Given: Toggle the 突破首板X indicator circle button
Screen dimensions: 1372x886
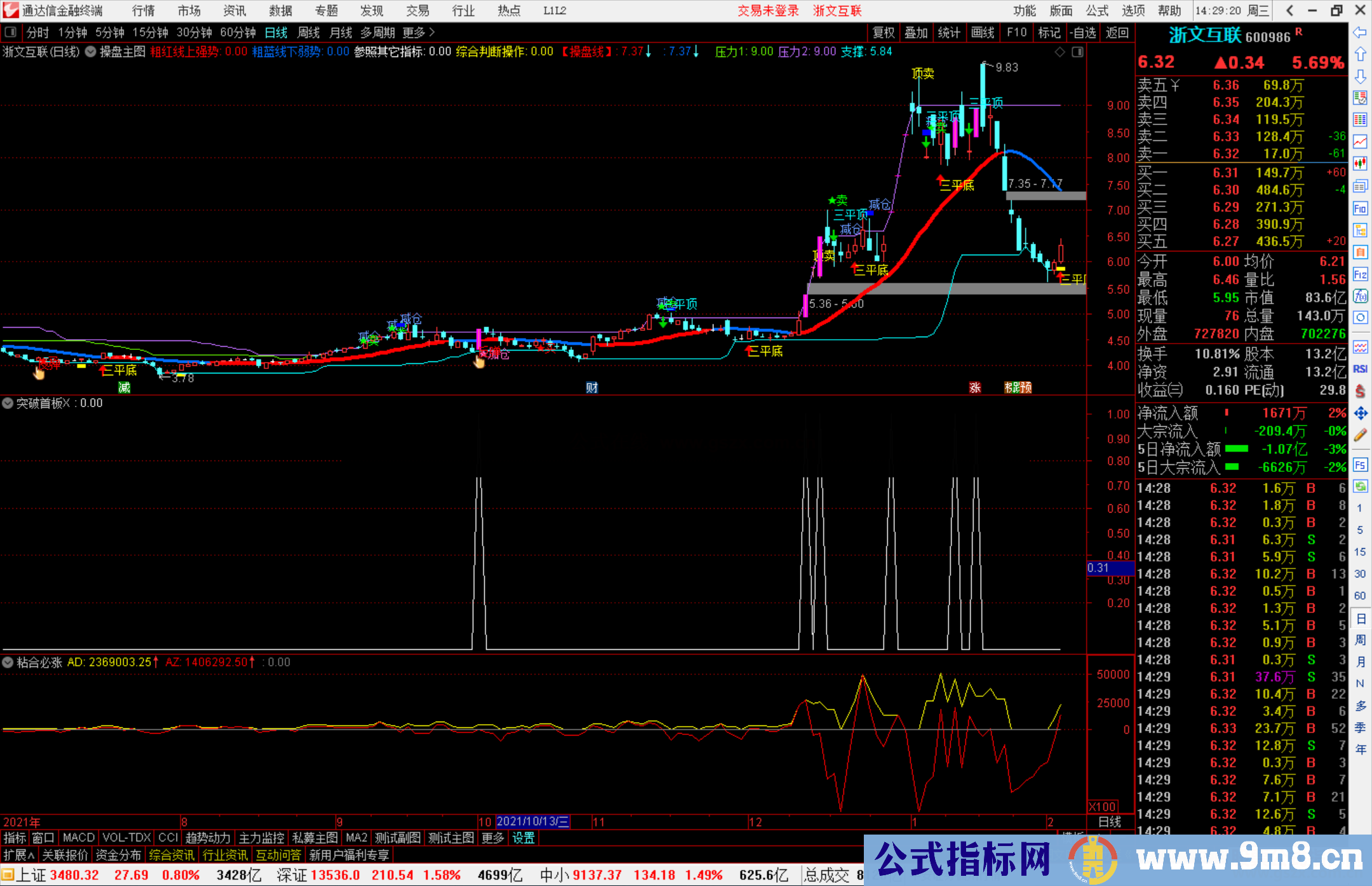Looking at the screenshot, I should coord(8,403).
